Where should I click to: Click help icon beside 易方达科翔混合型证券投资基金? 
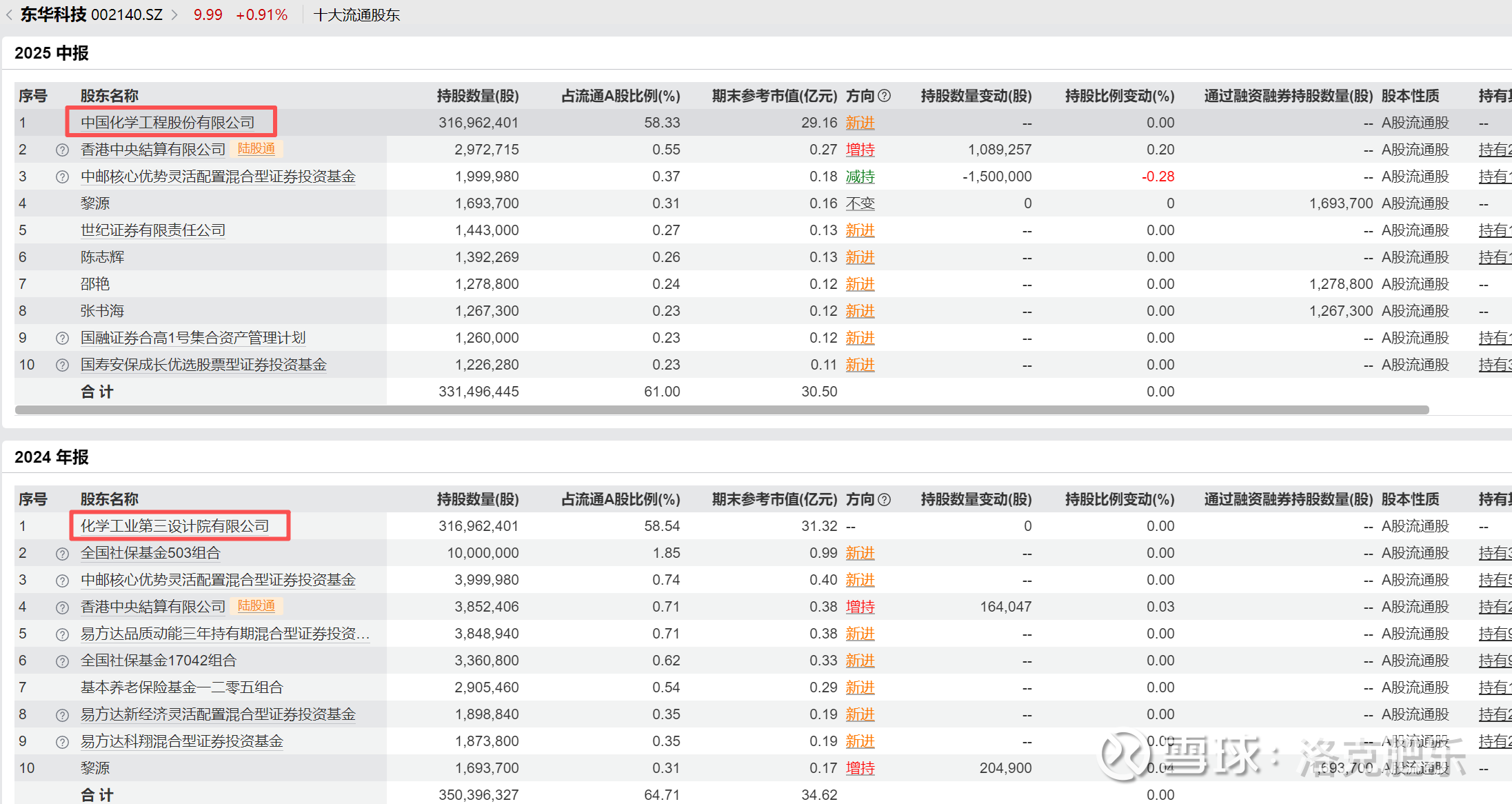[x=62, y=741]
